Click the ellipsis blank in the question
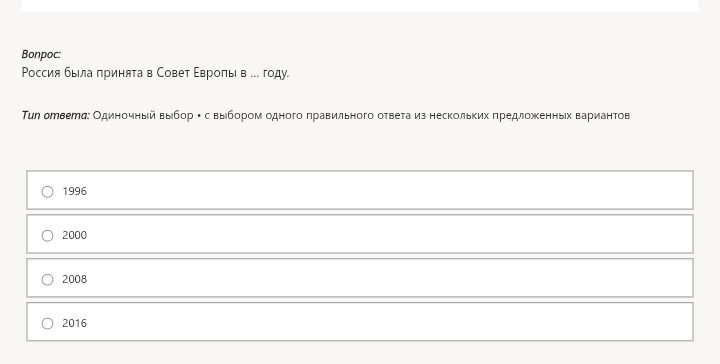Image resolution: width=720 pixels, height=364 pixels. (254, 76)
